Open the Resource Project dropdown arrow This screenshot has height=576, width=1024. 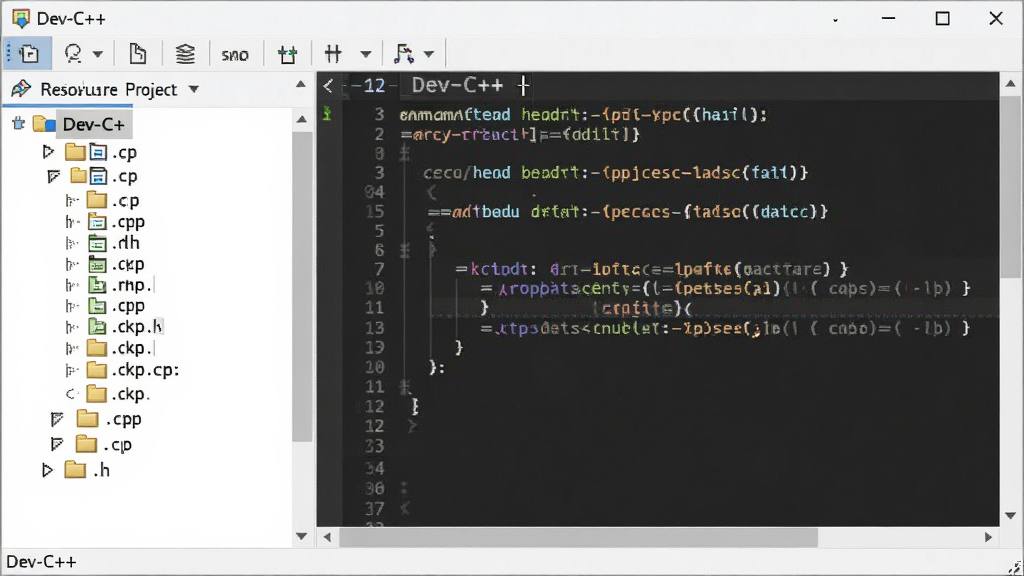pos(193,89)
